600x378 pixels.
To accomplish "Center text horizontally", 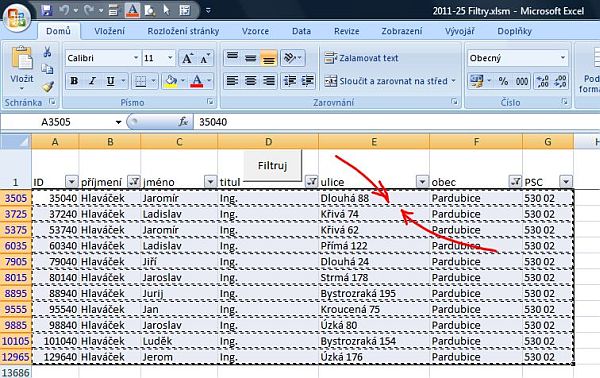I will click(251, 81).
